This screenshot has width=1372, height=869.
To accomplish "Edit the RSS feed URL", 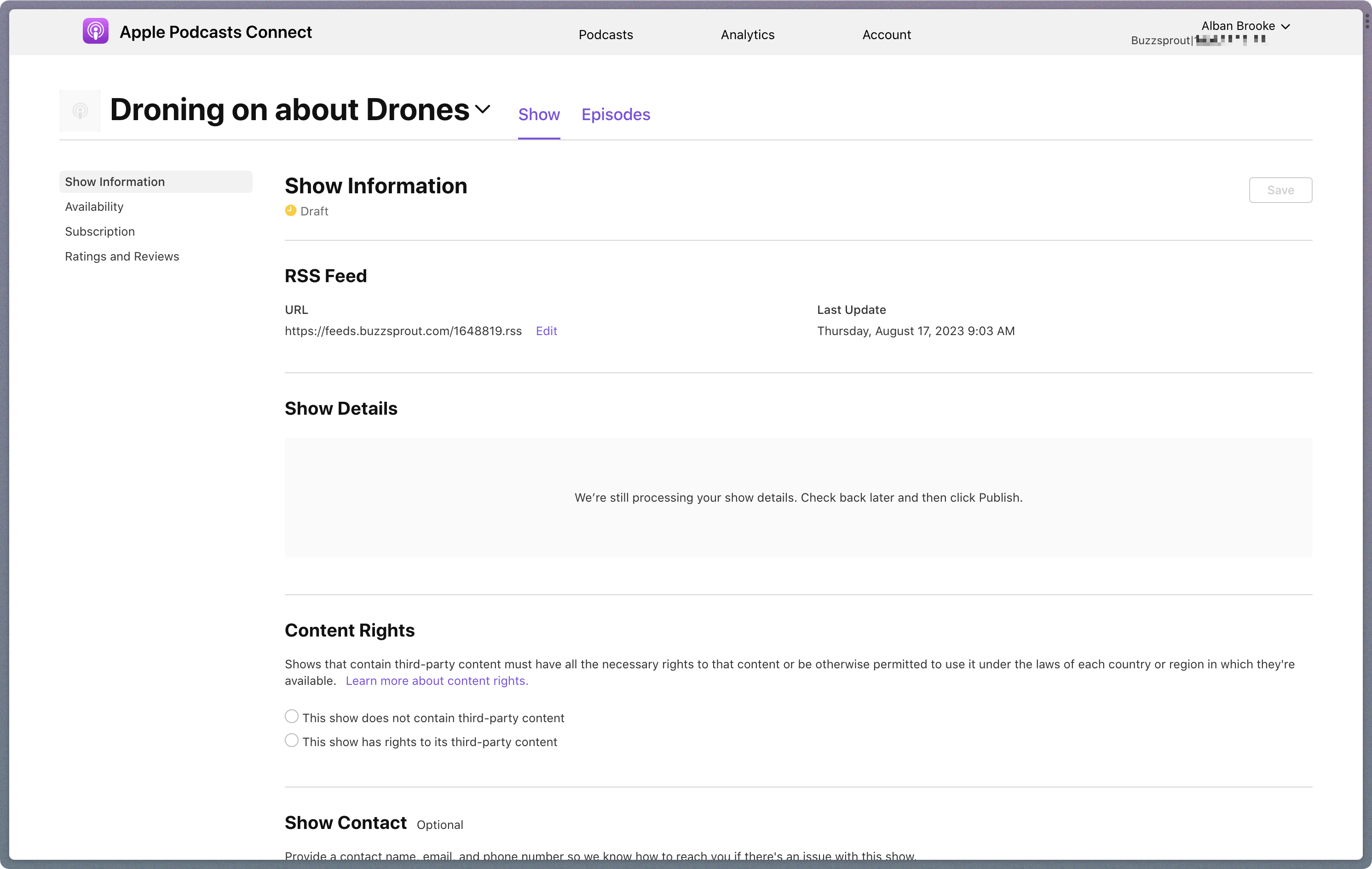I will [x=546, y=330].
